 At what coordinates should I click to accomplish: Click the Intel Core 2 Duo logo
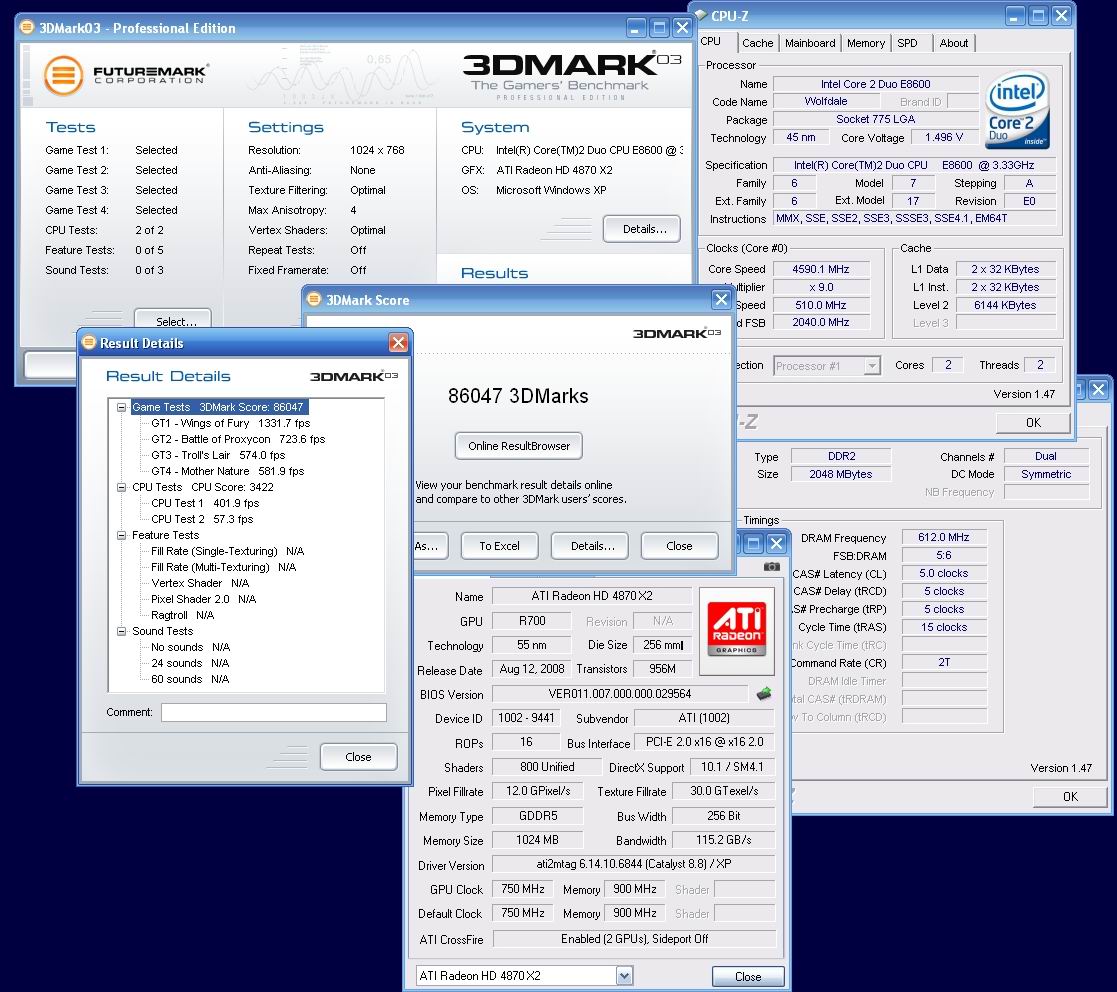click(1017, 110)
